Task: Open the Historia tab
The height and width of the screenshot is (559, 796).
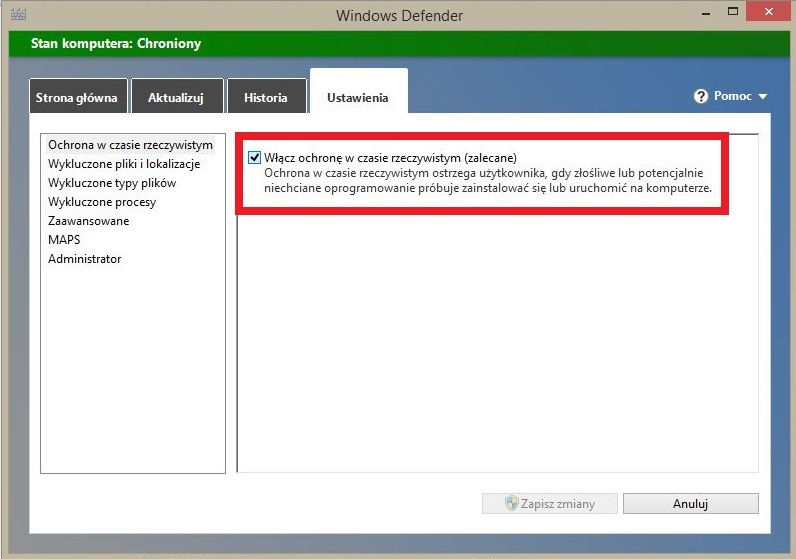Action: coord(267,96)
